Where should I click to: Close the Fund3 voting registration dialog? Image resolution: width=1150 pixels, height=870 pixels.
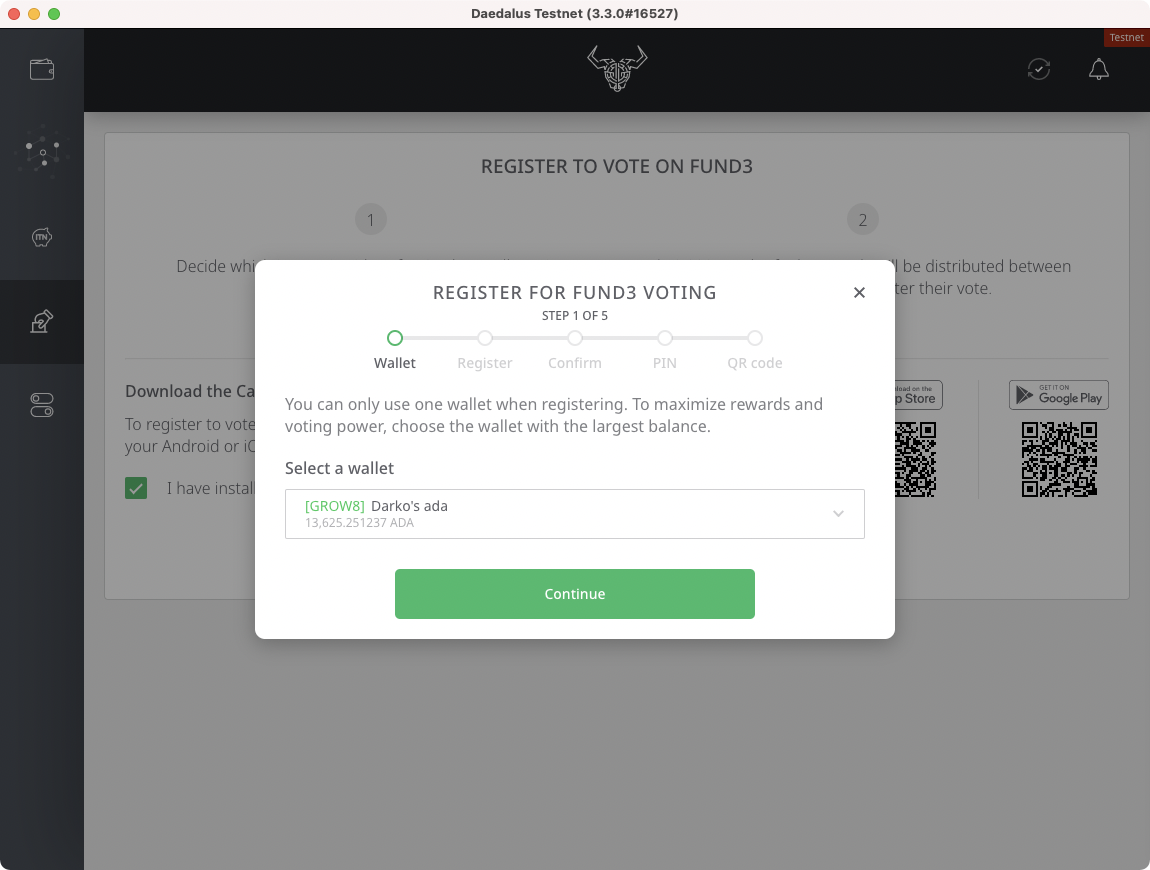tap(860, 293)
